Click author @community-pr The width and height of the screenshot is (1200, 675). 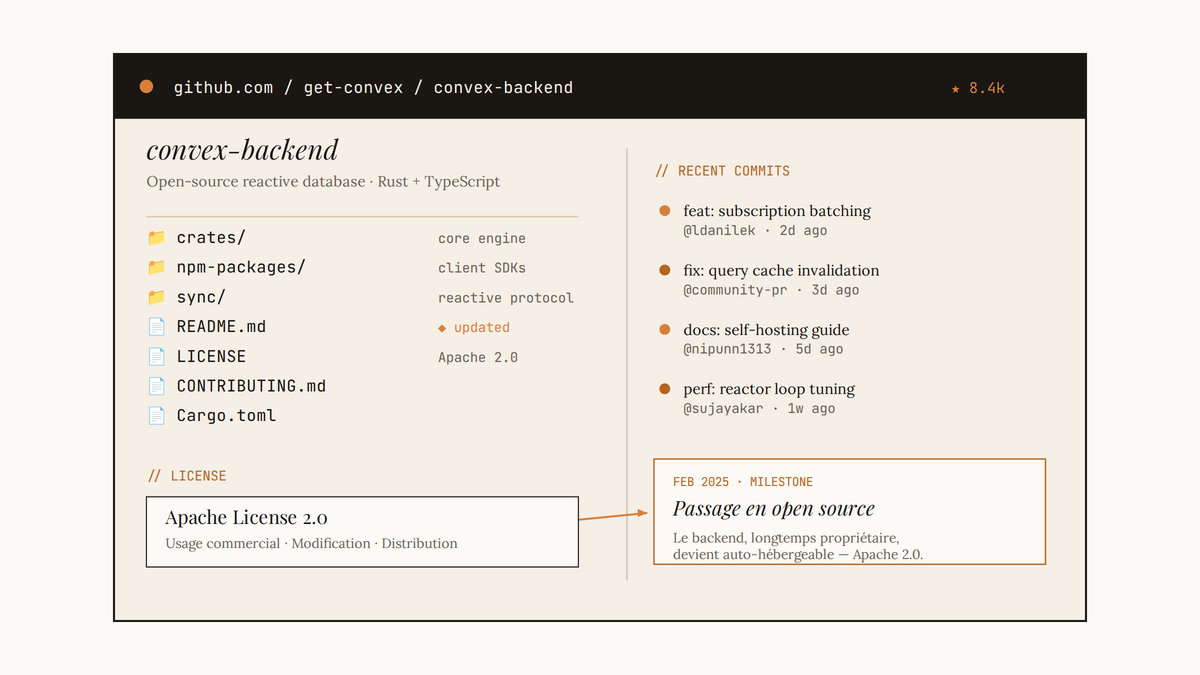tap(735, 290)
